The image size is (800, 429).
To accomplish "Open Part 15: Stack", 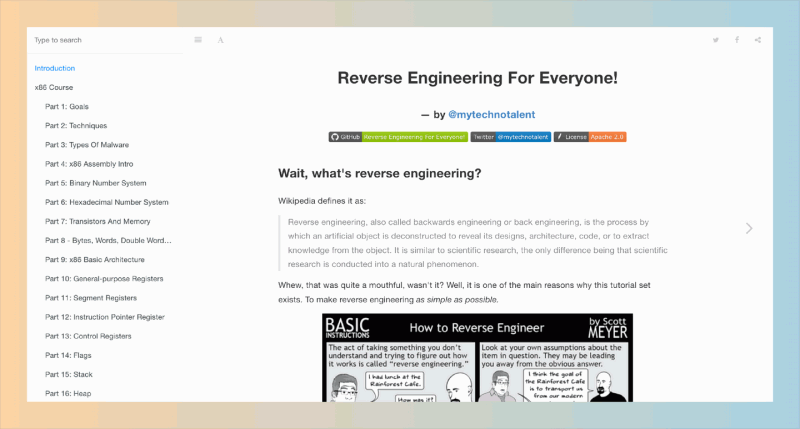I will coord(68,374).
